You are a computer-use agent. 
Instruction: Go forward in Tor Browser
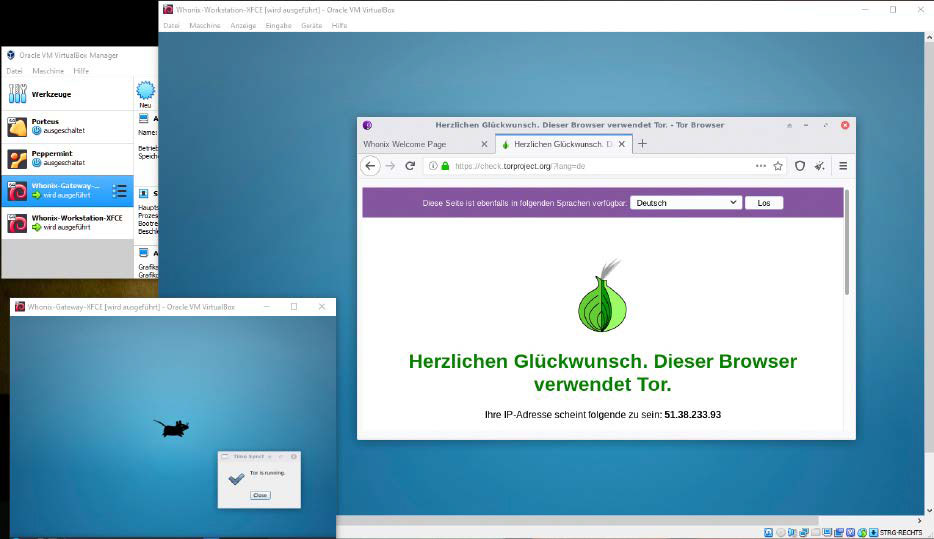[390, 166]
